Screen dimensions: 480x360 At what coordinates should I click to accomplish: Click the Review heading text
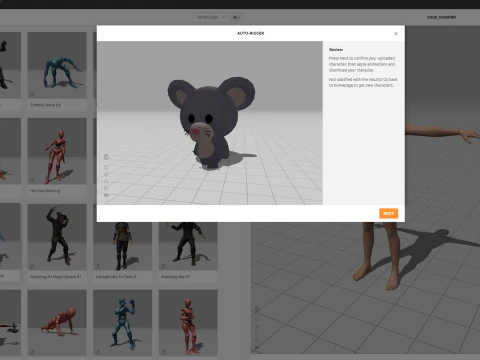(x=336, y=49)
